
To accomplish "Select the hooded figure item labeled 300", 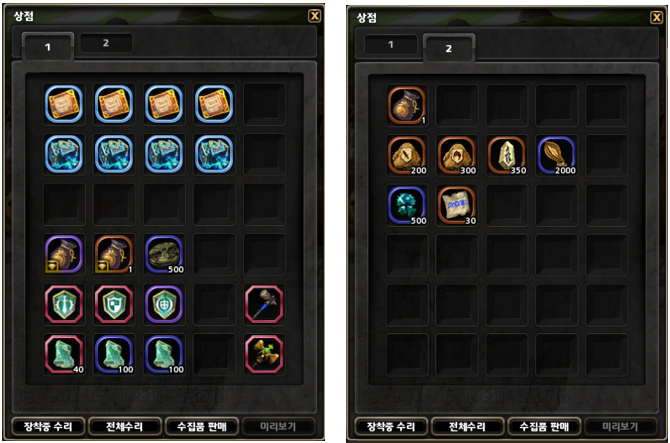I will pyautogui.click(x=457, y=155).
